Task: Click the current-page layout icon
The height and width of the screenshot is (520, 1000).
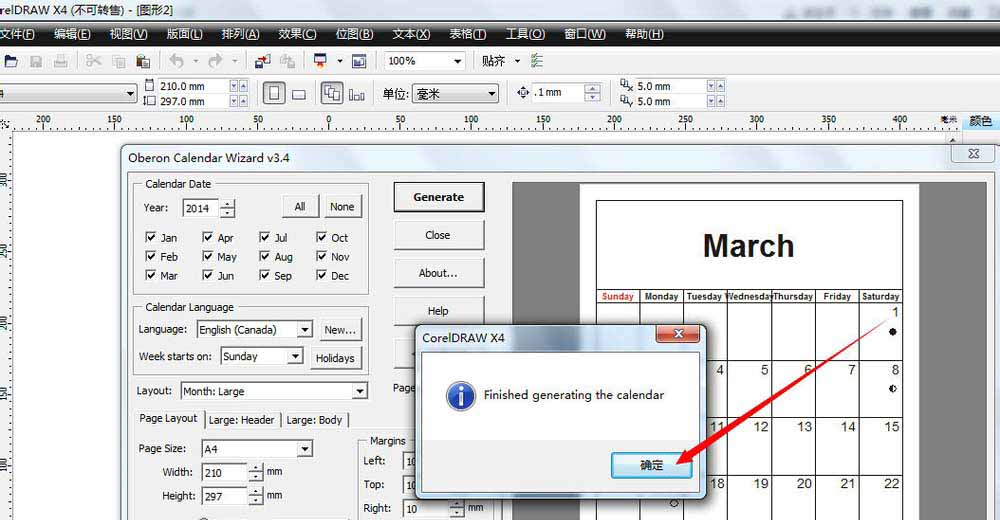Action: point(357,94)
